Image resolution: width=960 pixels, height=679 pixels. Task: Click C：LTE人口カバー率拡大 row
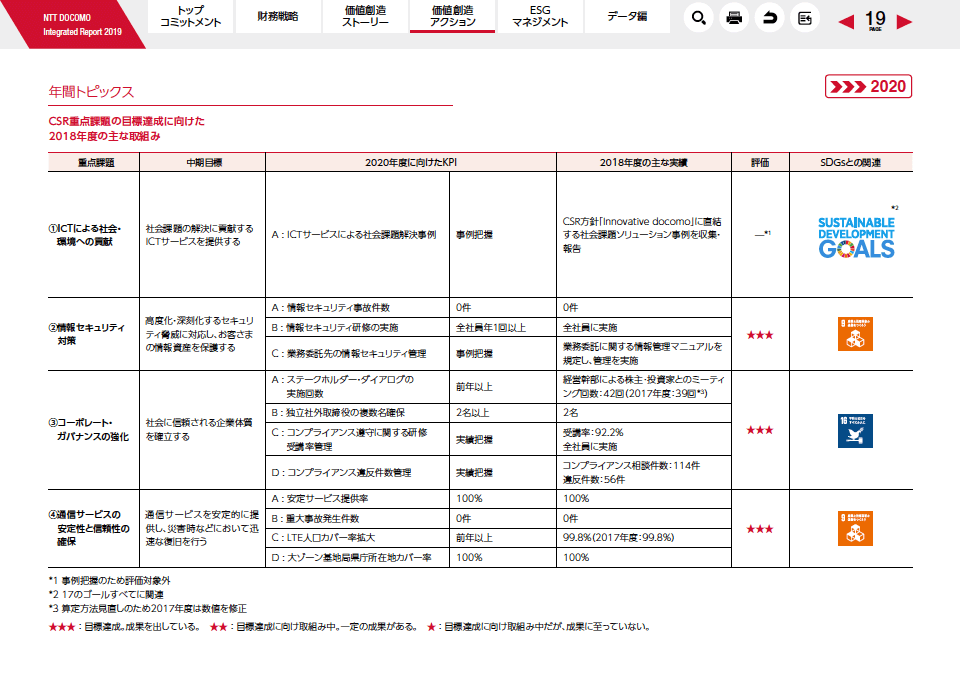(x=357, y=538)
